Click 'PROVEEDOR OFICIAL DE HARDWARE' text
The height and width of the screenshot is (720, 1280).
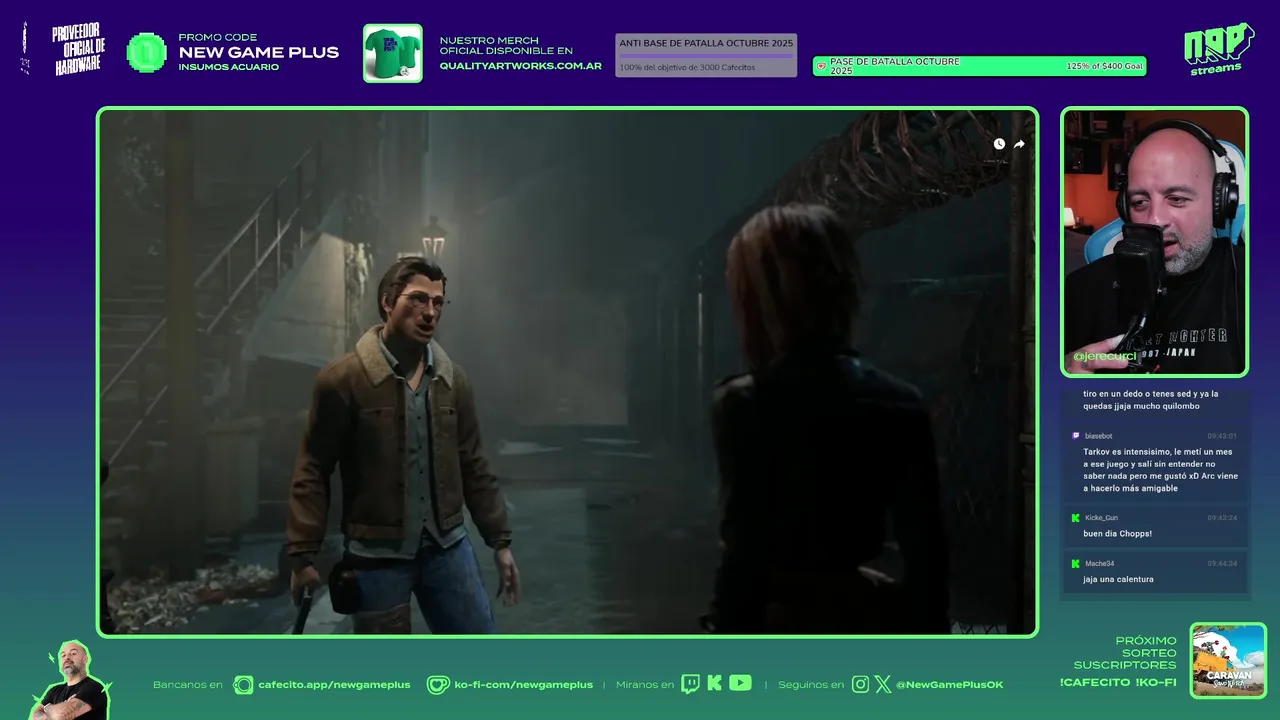click(78, 50)
